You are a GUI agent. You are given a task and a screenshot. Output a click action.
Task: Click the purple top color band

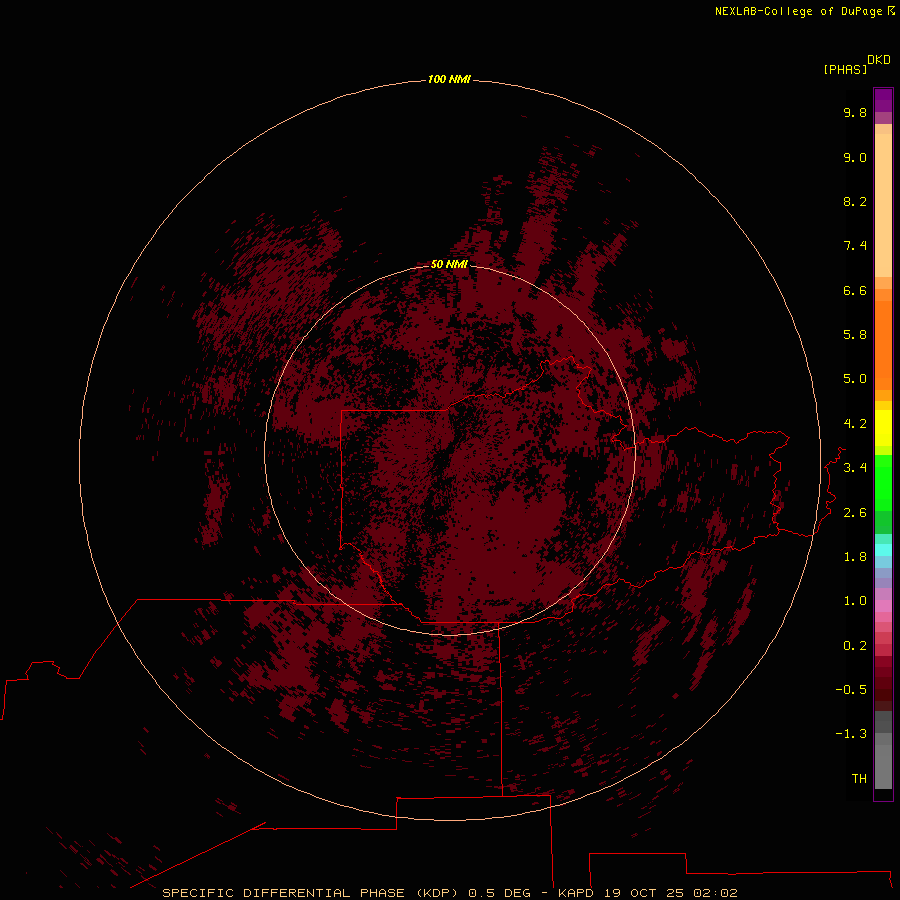click(x=883, y=100)
